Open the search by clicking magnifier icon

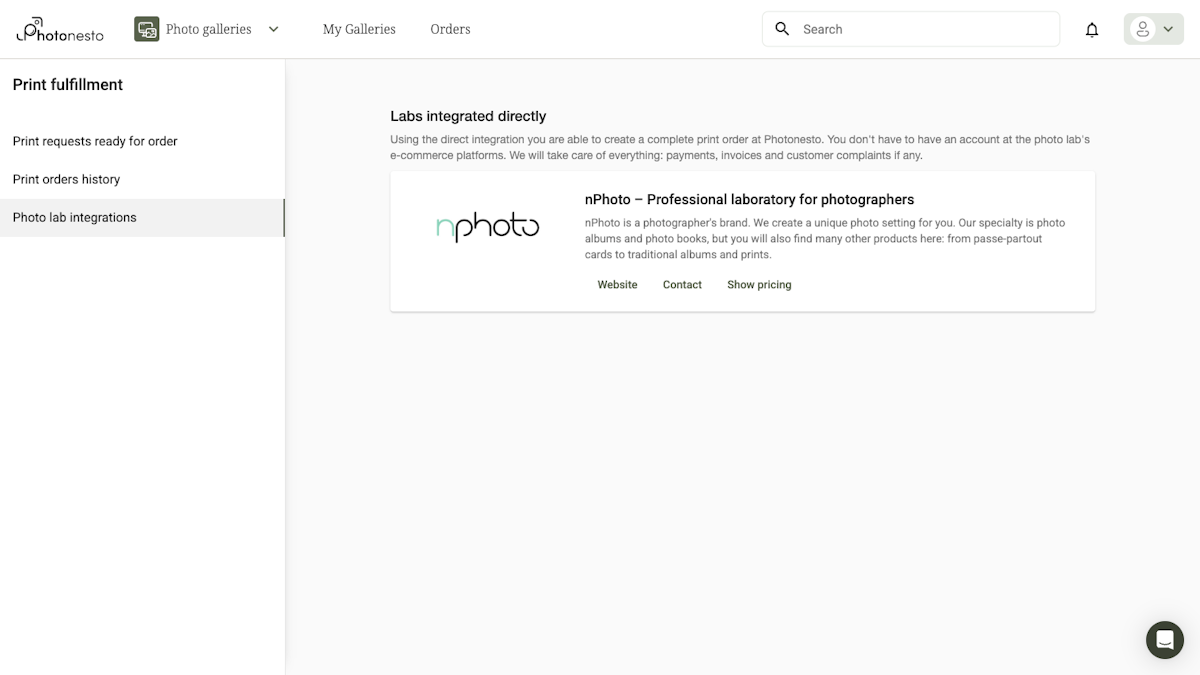pyautogui.click(x=782, y=29)
